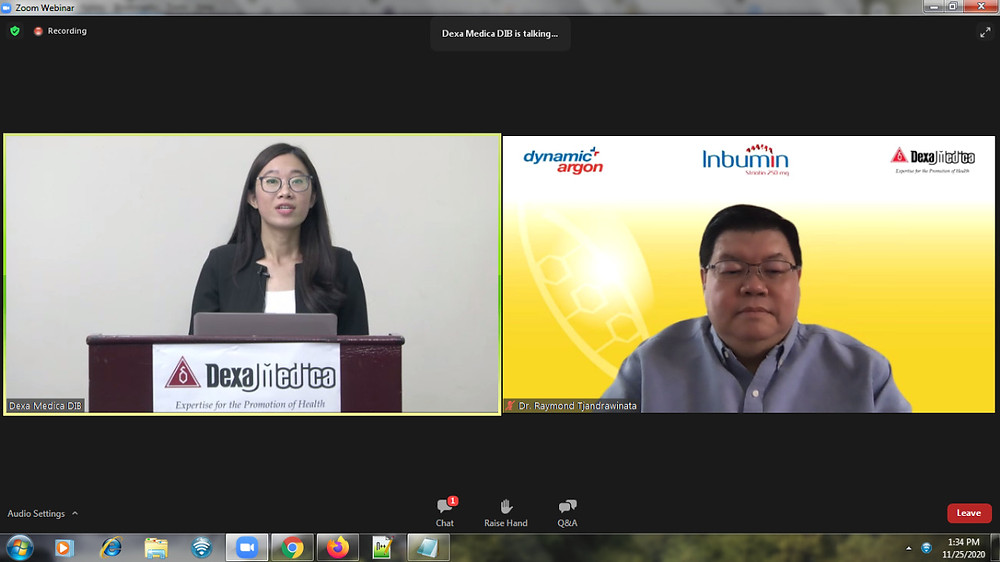Image resolution: width=1000 pixels, height=562 pixels.
Task: Click the network tray icon
Action: click(x=927, y=548)
